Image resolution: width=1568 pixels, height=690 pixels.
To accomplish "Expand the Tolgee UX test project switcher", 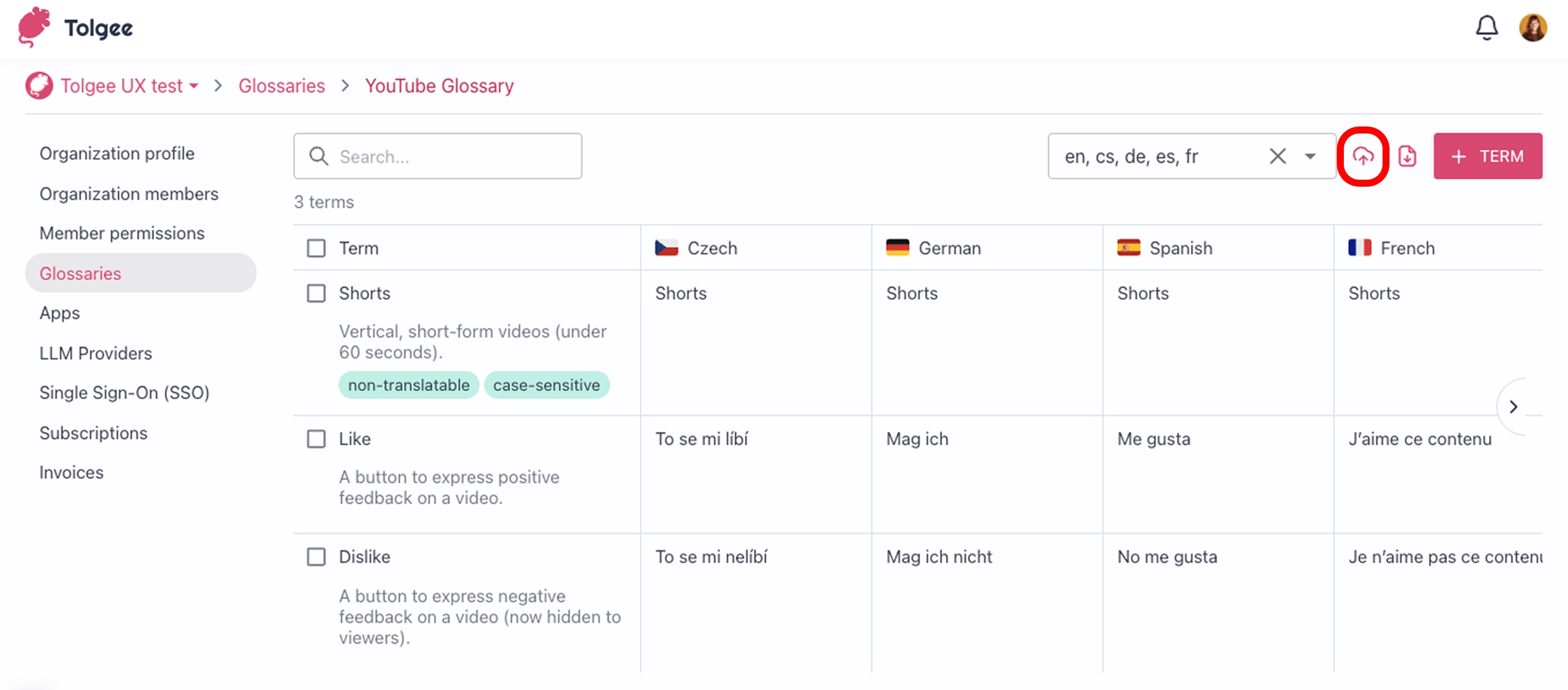I will (194, 87).
